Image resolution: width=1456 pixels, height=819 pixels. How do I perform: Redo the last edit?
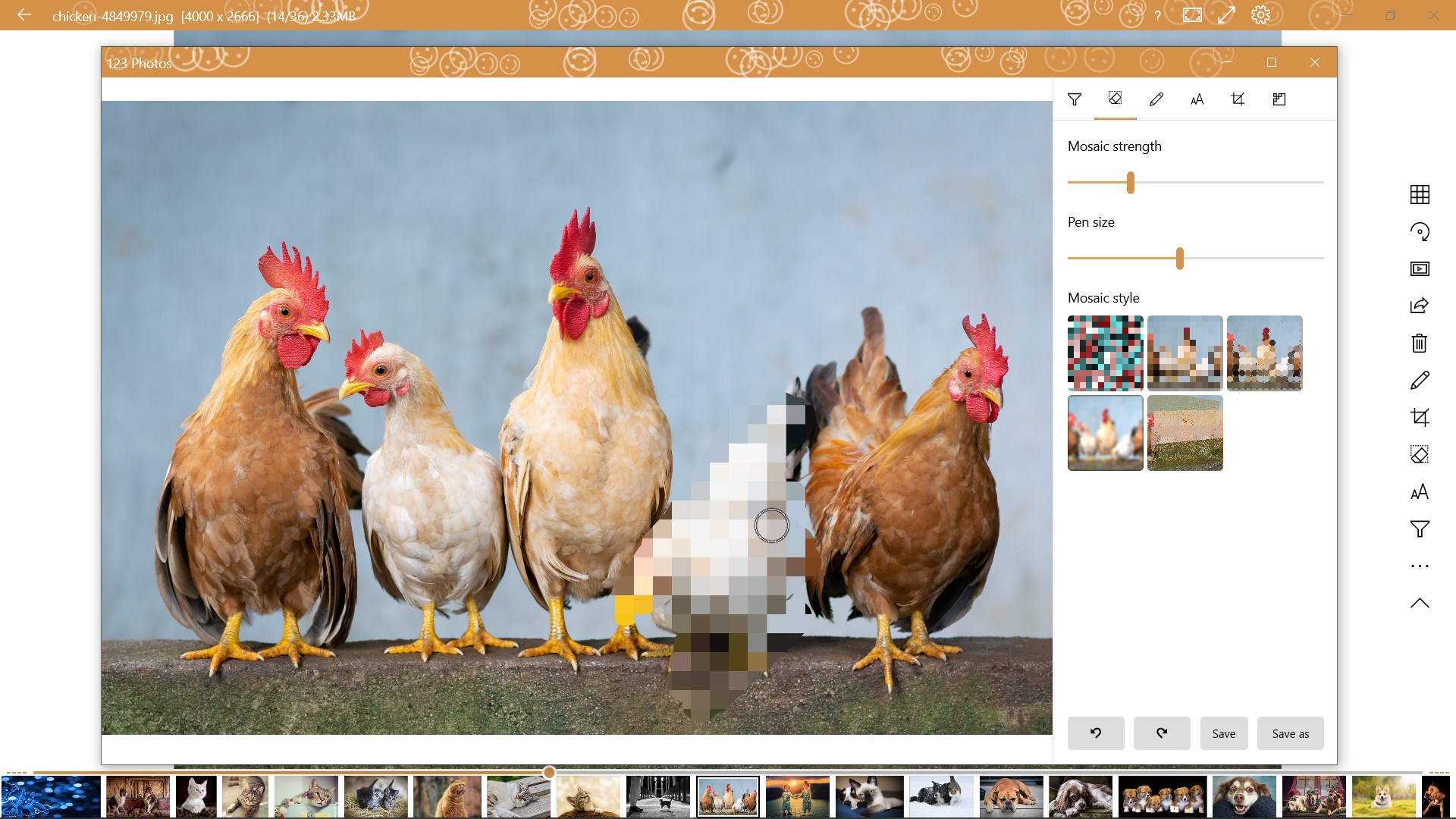click(1162, 733)
